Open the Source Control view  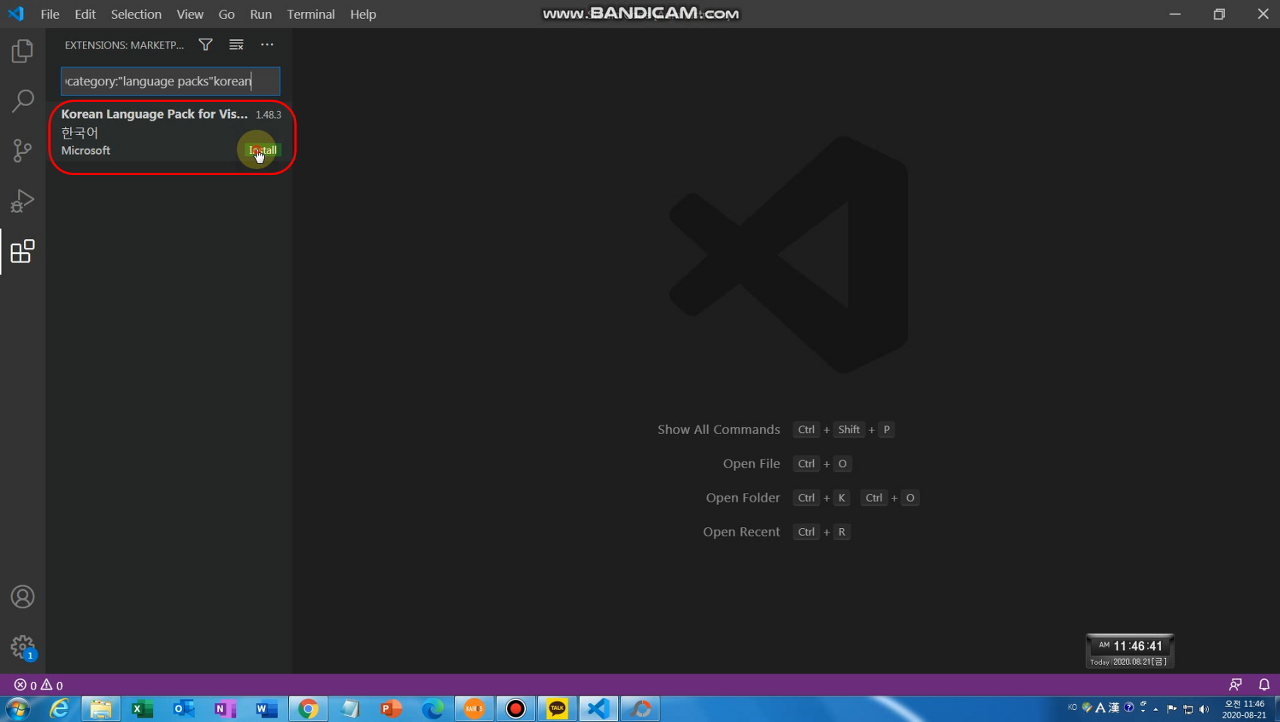(22, 151)
